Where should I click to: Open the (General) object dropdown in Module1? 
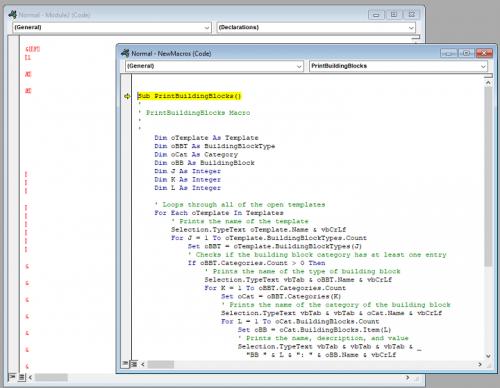(207, 28)
